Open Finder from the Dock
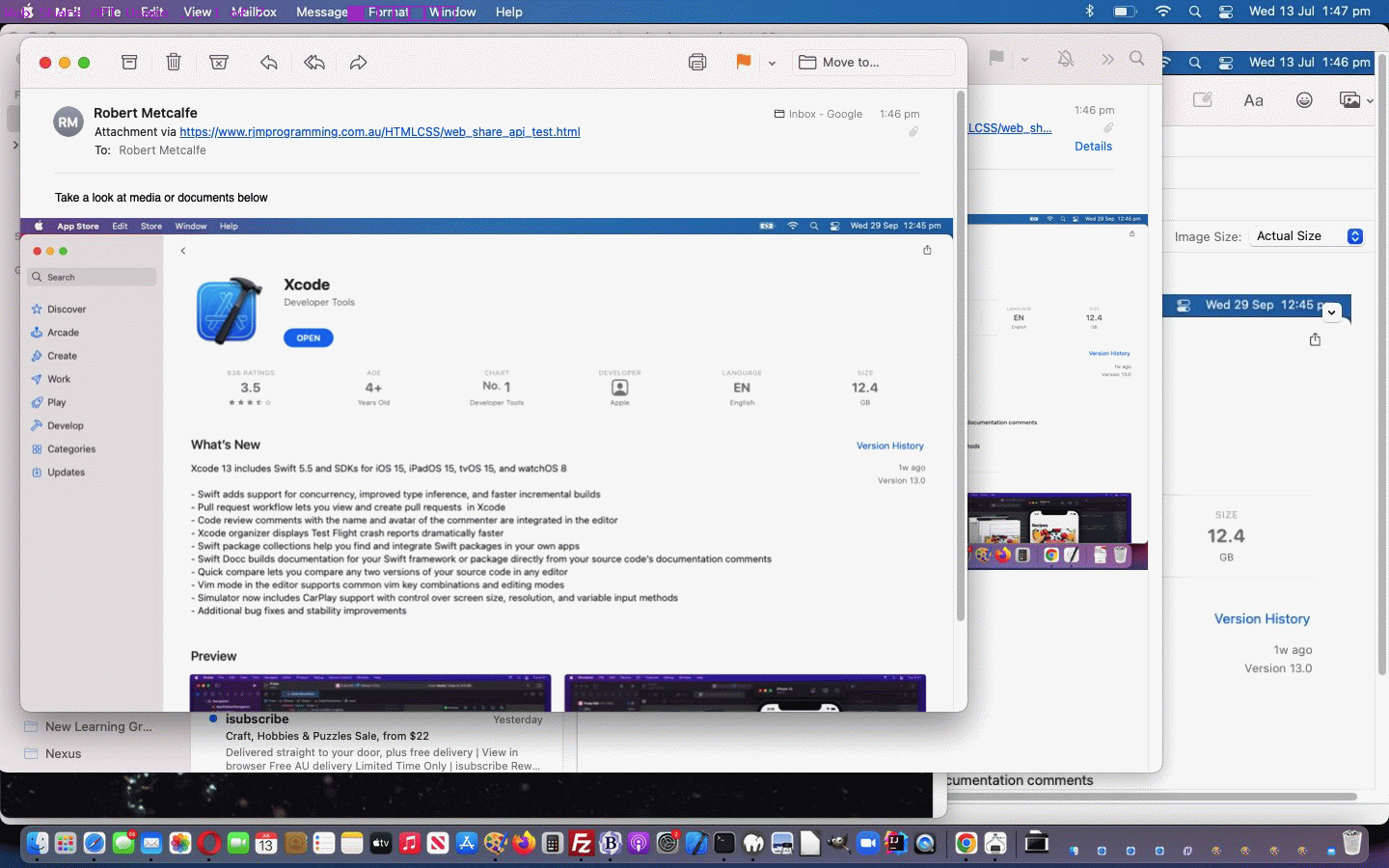This screenshot has width=1389, height=868. [x=37, y=843]
